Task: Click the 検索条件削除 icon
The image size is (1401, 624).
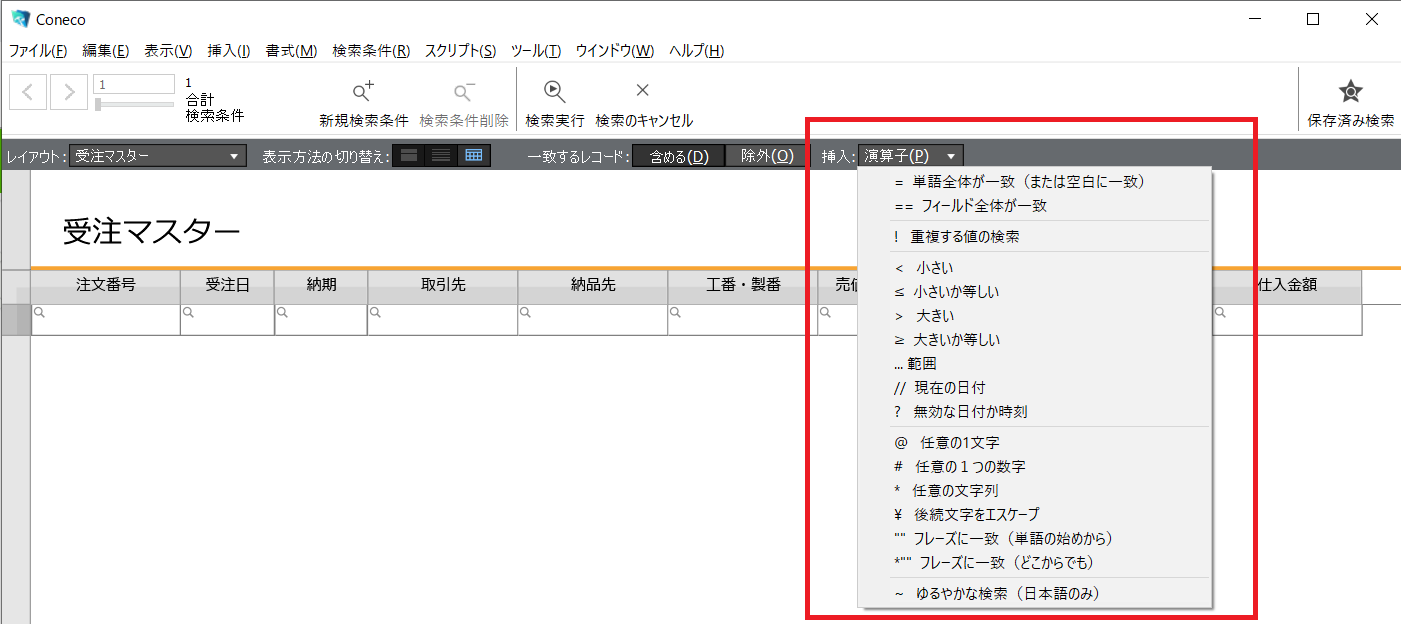Action: coord(464,92)
